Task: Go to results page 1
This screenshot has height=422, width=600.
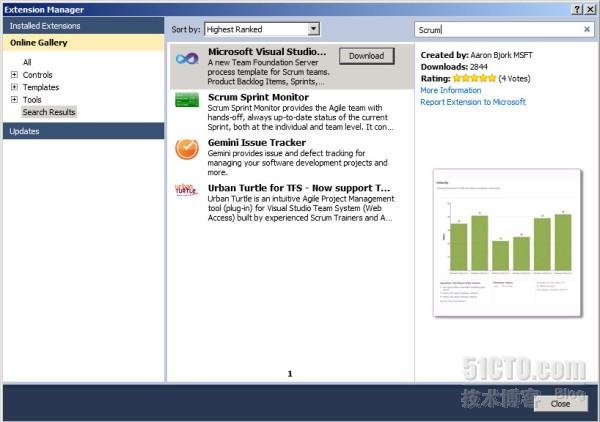Action: (290, 374)
